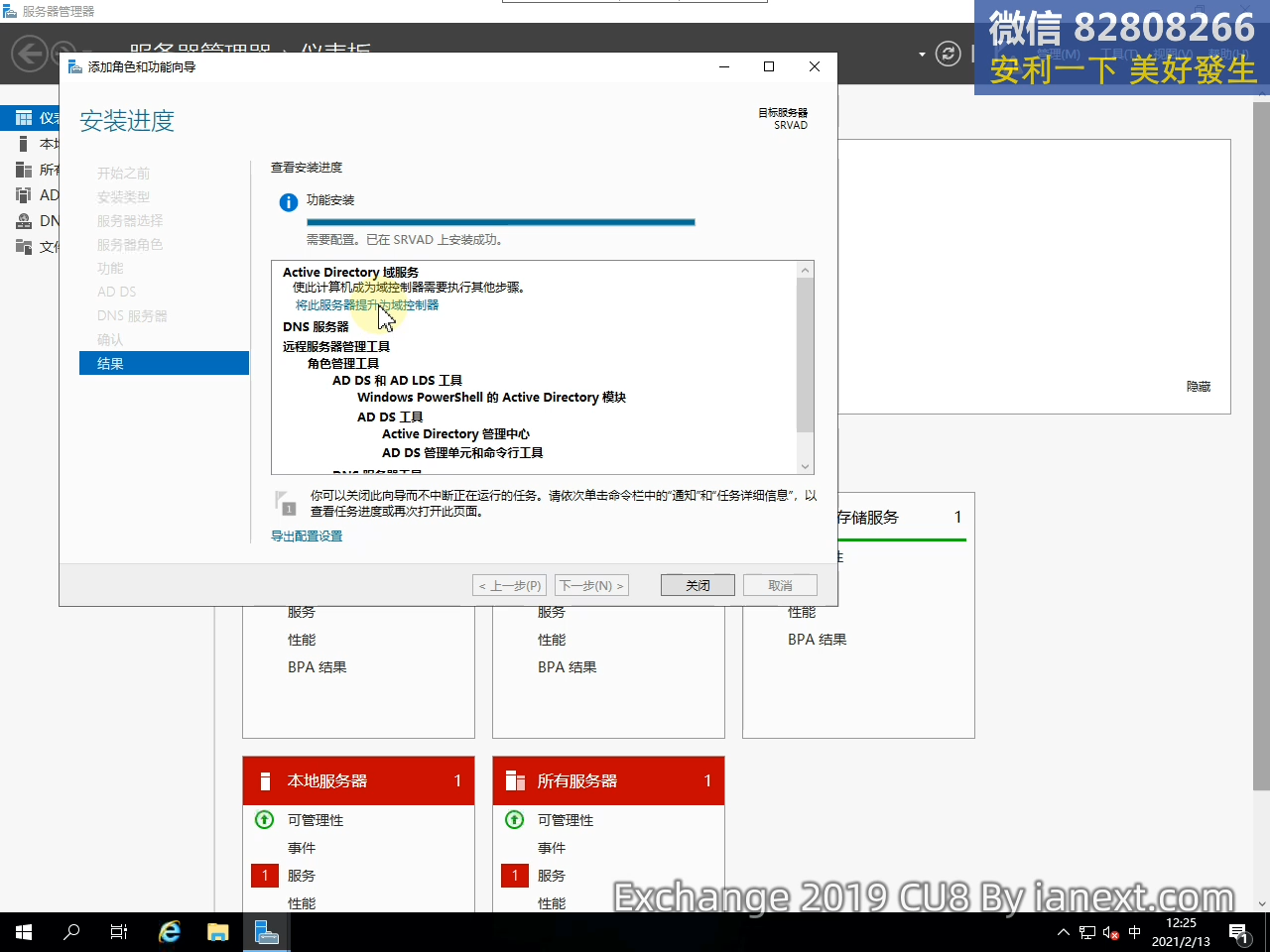Show hidden tray icons chevron
The image size is (1270, 952).
pos(1064,932)
